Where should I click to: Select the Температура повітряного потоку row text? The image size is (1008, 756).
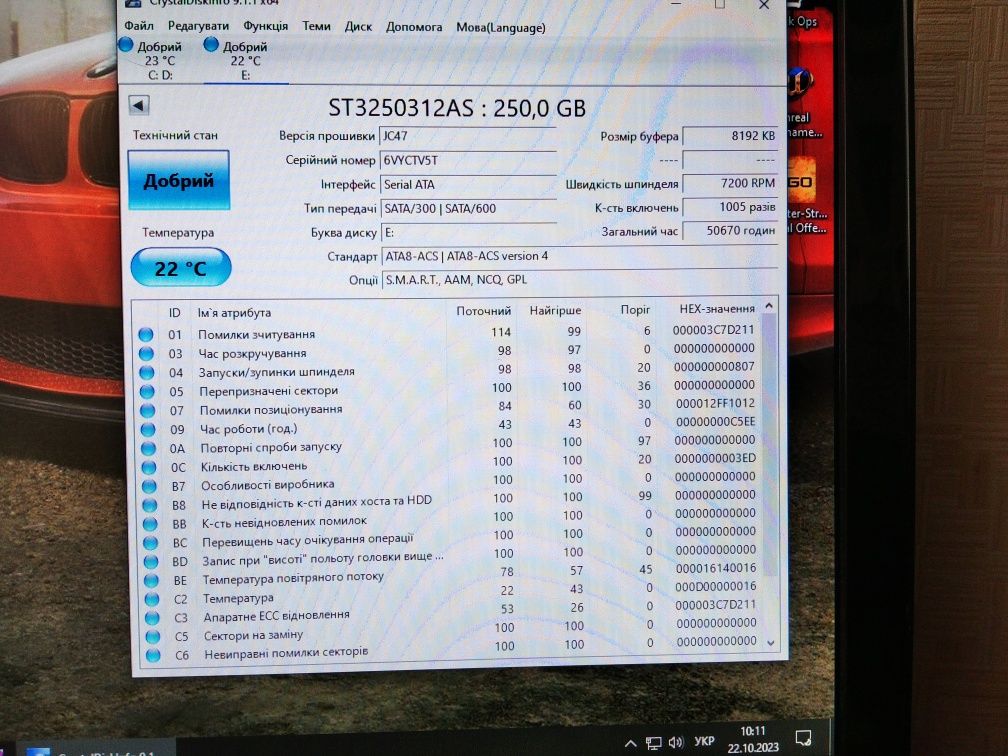click(x=293, y=579)
